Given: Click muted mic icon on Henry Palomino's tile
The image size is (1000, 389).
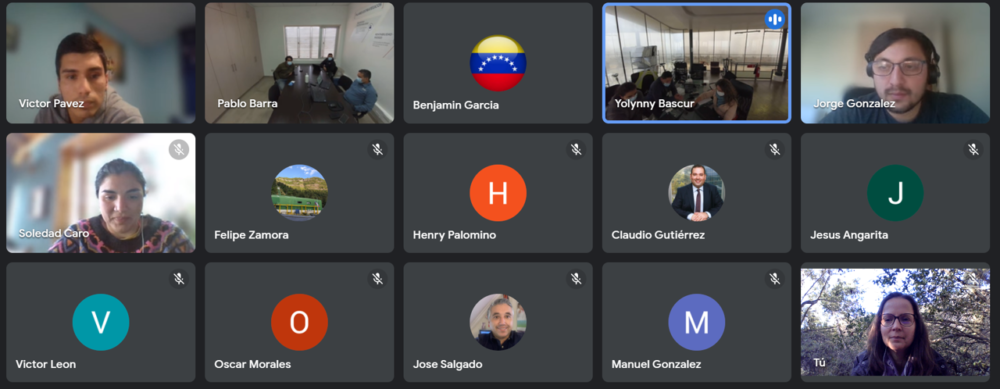Looking at the screenshot, I should 576,149.
